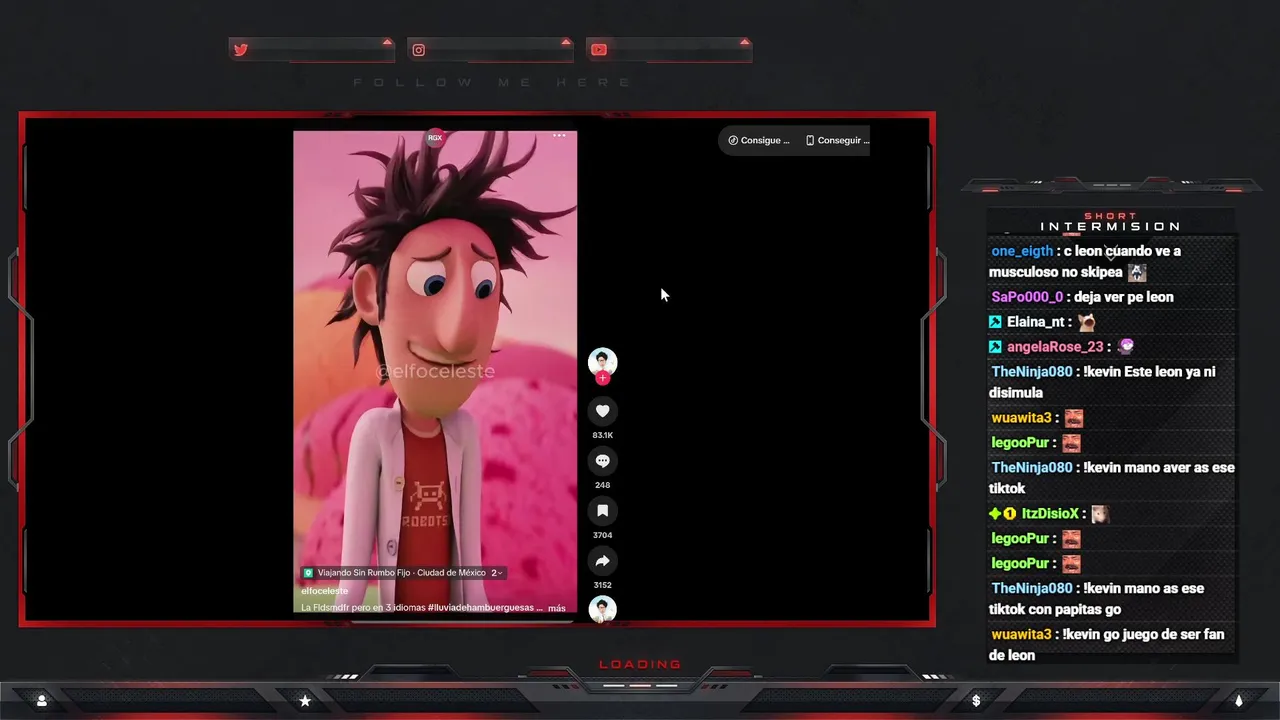Viewport: 1280px width, 720px height.
Task: Expand the caption with 'más'
Action: point(557,608)
